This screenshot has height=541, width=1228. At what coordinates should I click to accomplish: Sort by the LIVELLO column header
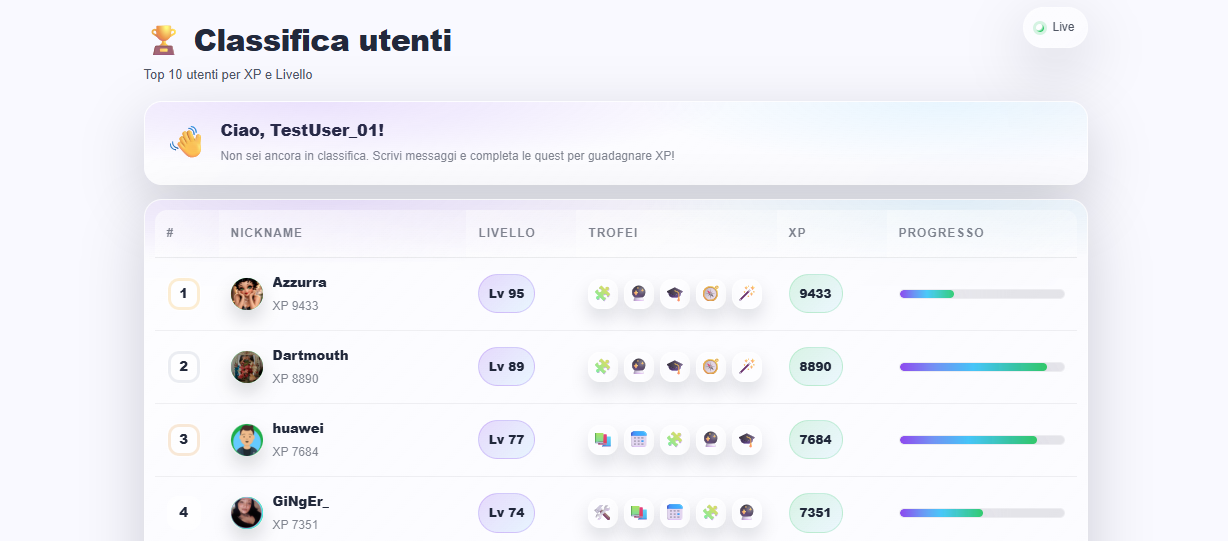click(506, 233)
